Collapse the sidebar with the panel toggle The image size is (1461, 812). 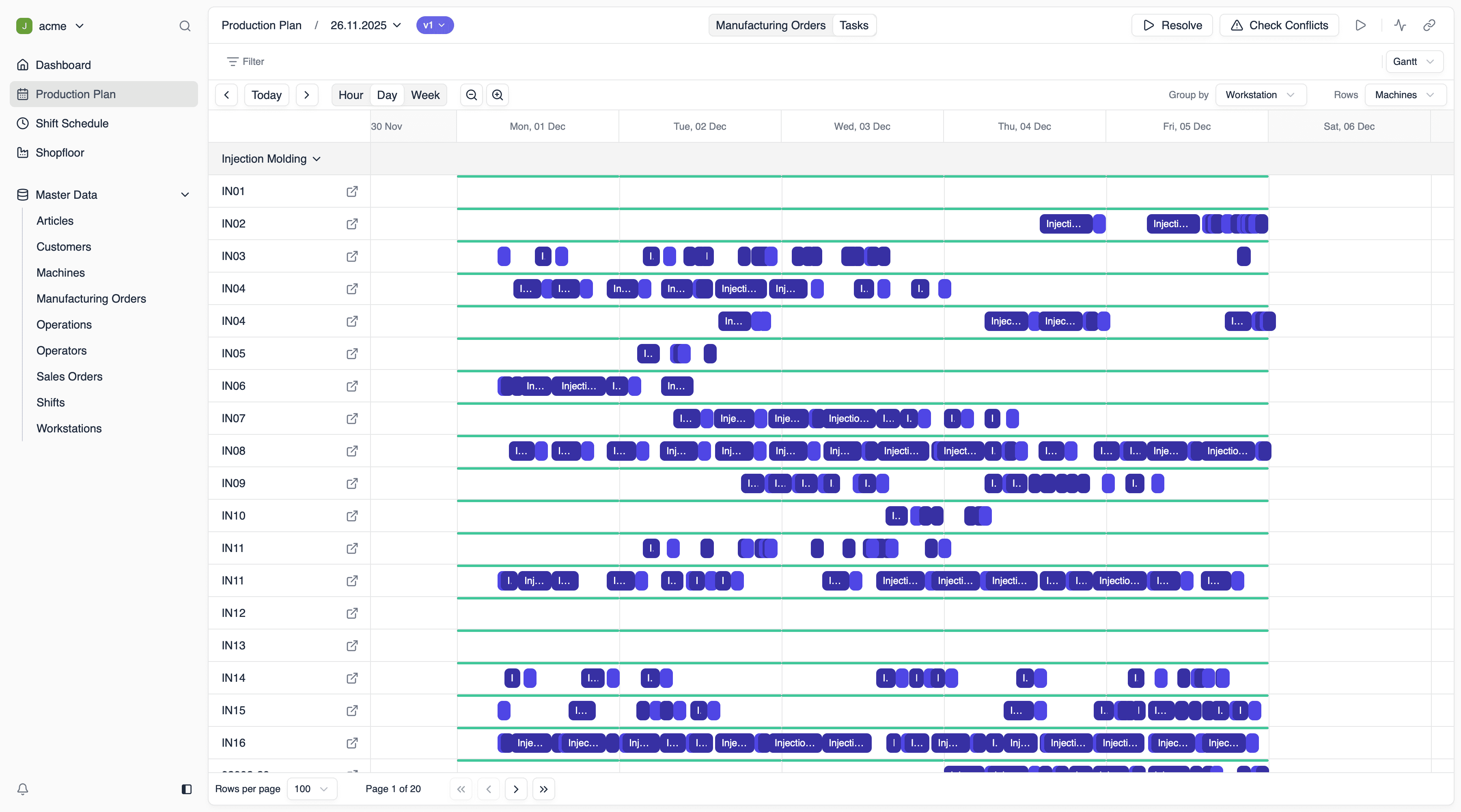[186, 789]
